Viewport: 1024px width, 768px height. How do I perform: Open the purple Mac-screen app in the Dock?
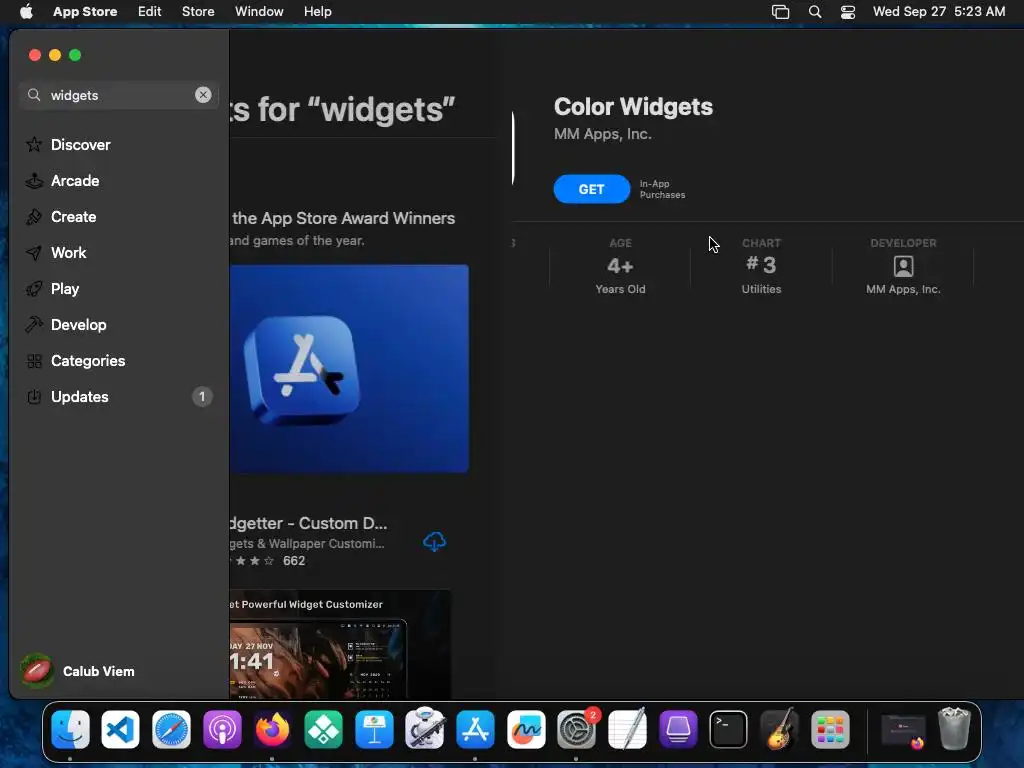(x=678, y=729)
